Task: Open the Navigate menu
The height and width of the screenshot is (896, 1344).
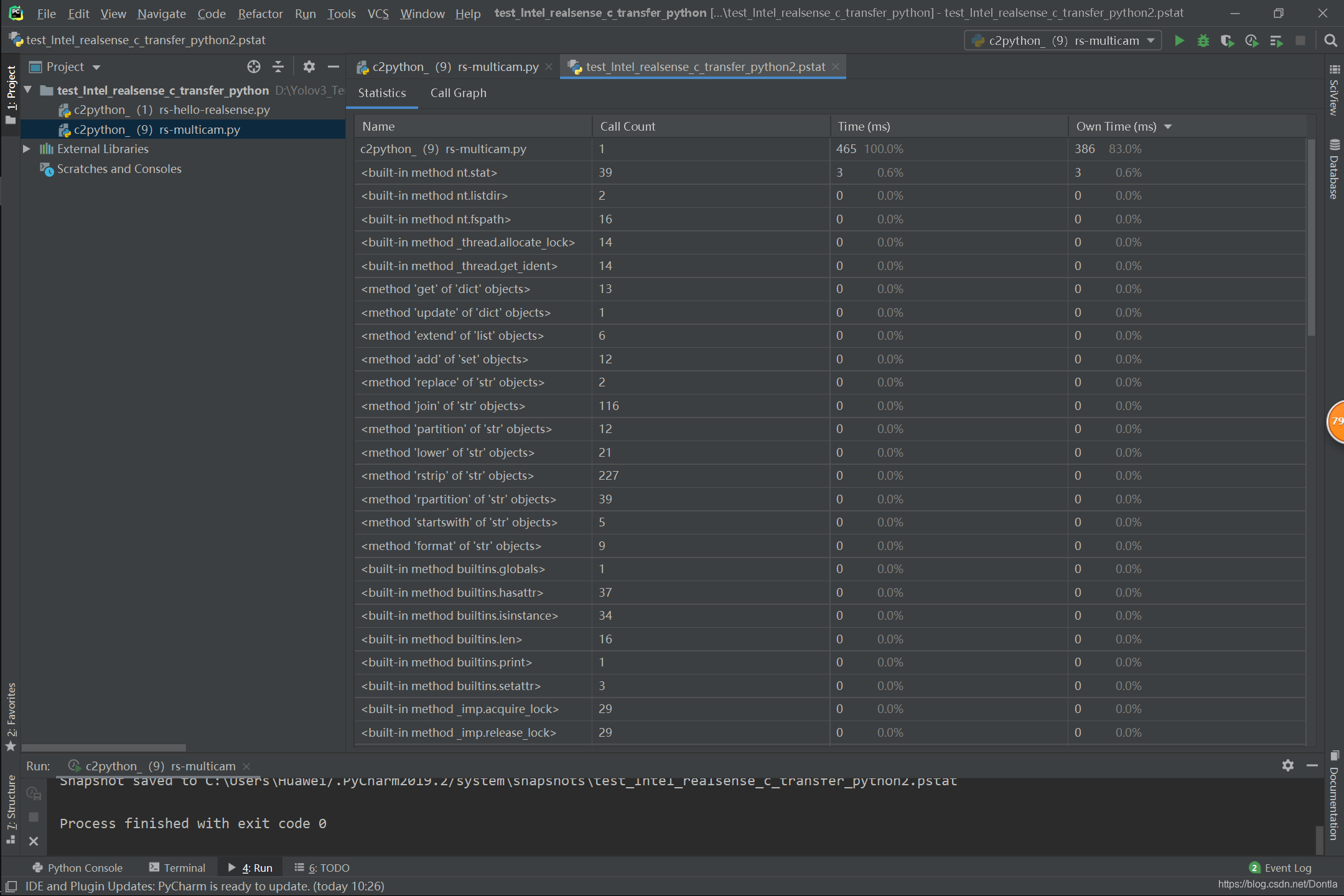Action: [161, 13]
